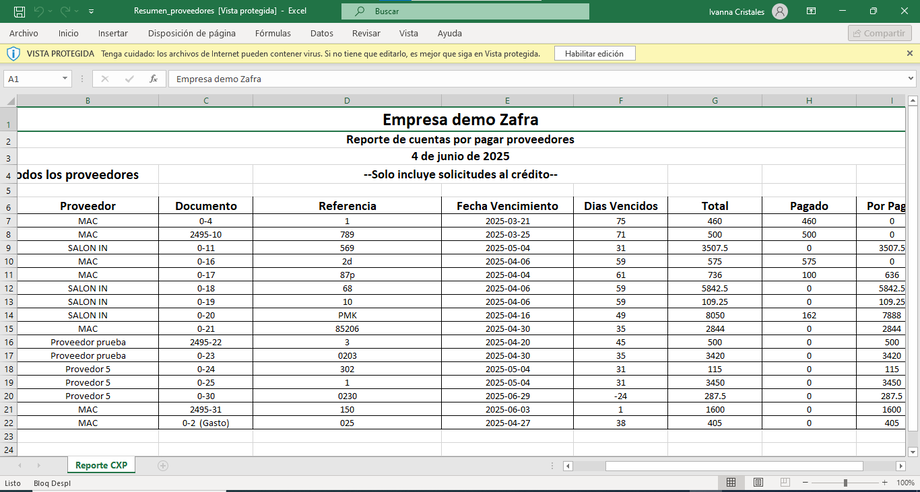The image size is (920, 492).
Task: Click the horizontal scrollbar right arrow
Action: pyautogui.click(x=901, y=466)
